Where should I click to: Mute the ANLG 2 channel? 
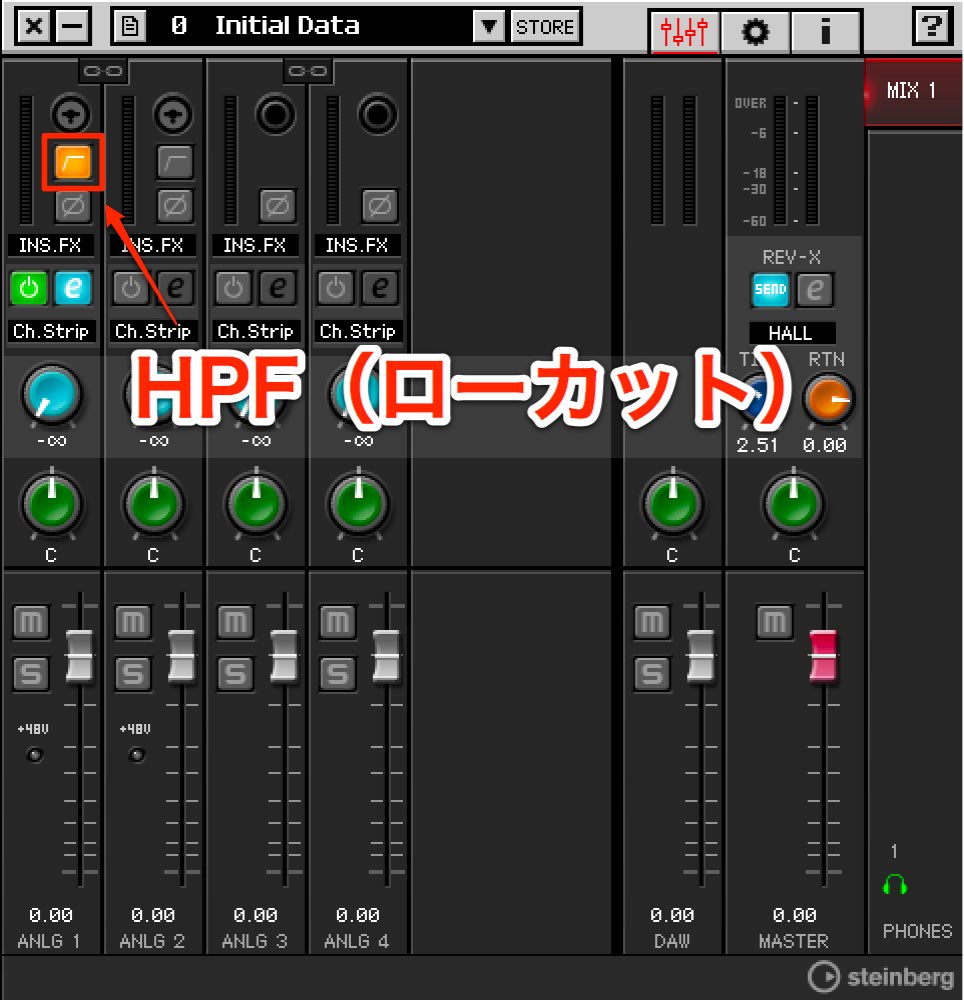click(x=133, y=622)
